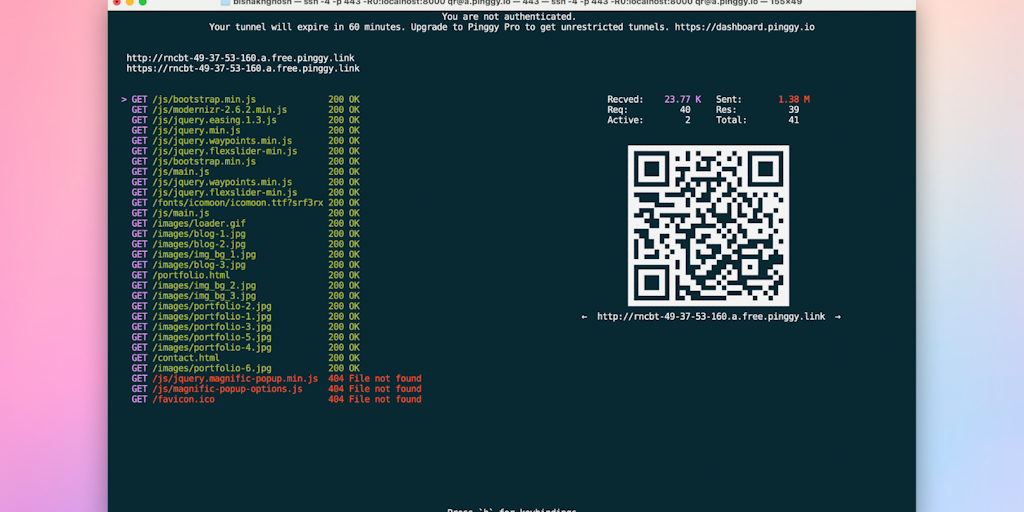Open the http rncbt pinggy.link URL
The width and height of the screenshot is (1024, 512).
[240, 58]
